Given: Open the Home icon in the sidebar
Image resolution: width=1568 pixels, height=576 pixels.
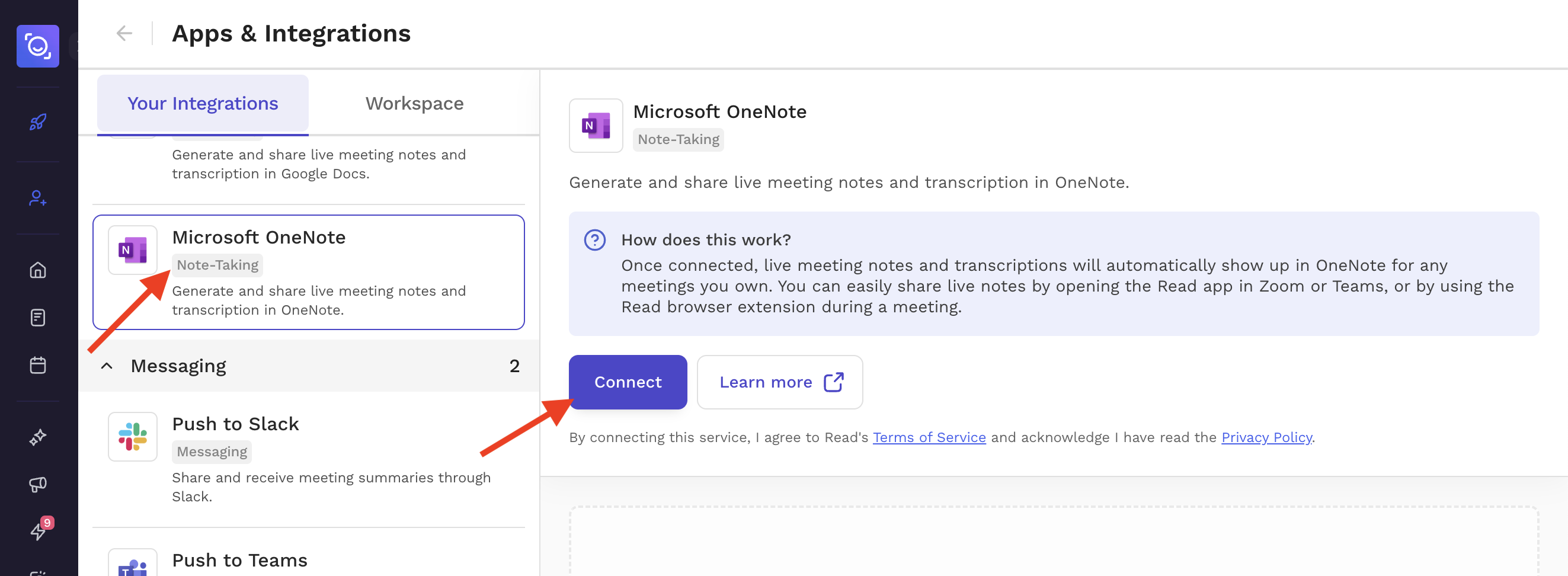Looking at the screenshot, I should 38,270.
